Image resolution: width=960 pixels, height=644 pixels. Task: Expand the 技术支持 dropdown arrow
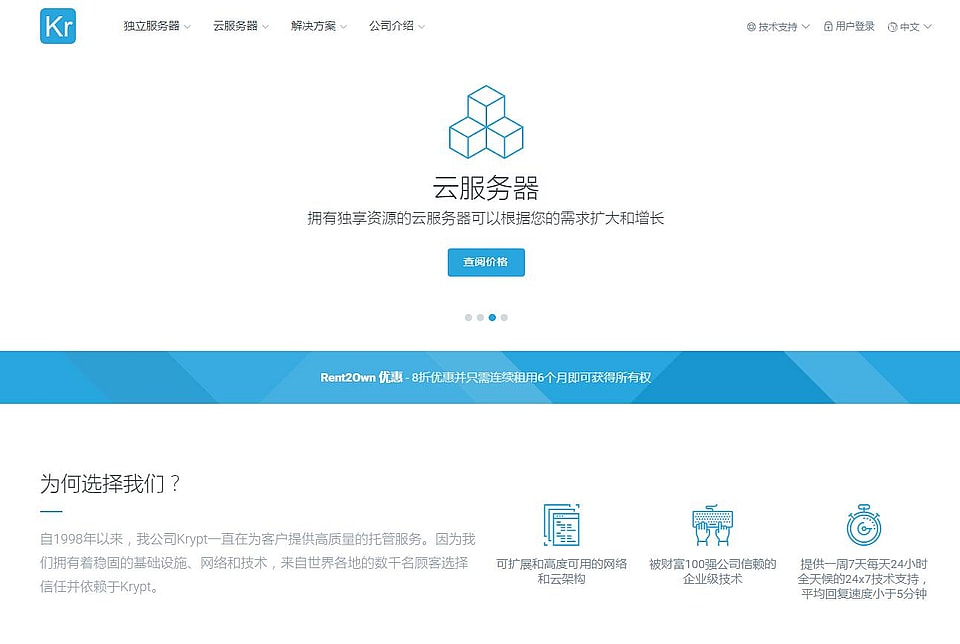click(x=806, y=27)
